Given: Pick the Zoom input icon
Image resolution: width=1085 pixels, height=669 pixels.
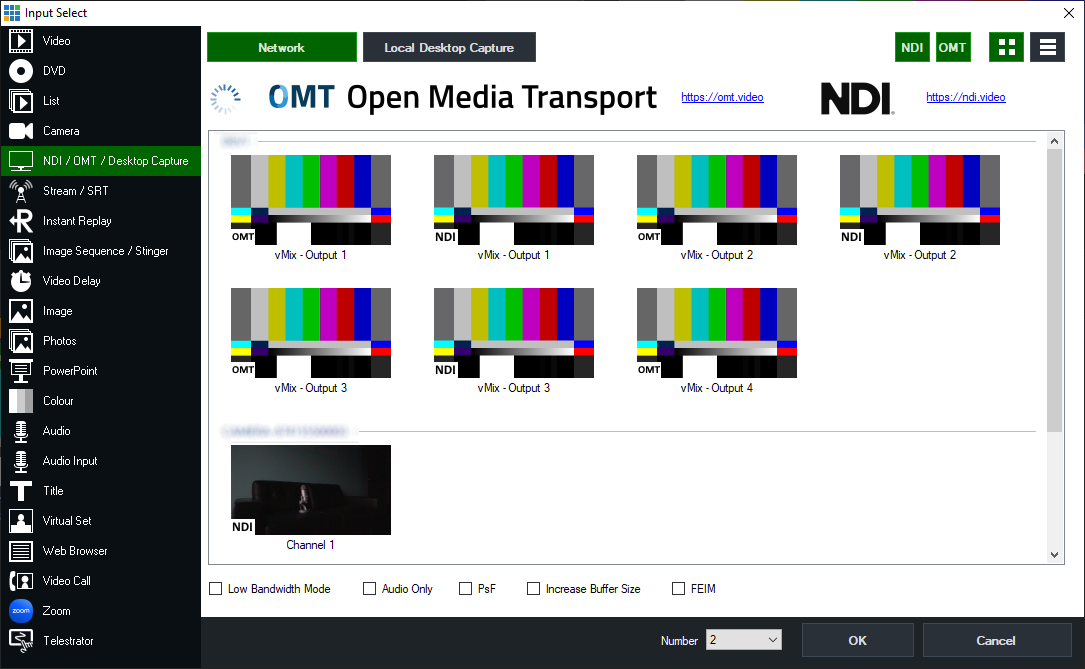Looking at the screenshot, I should click(x=21, y=611).
